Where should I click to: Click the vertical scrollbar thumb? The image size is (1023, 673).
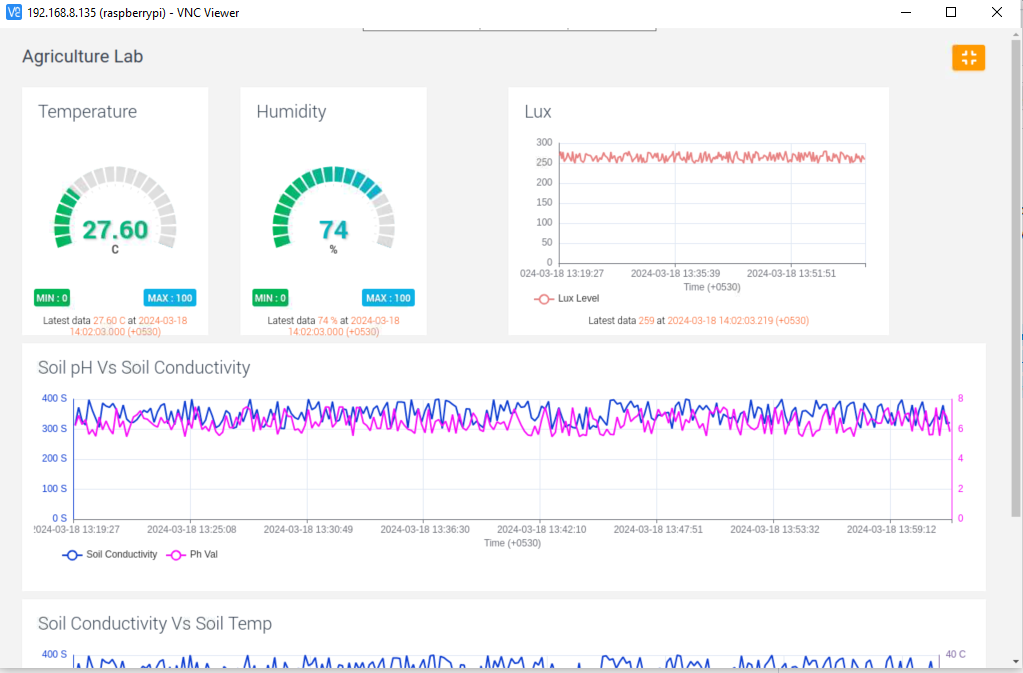point(1016,277)
